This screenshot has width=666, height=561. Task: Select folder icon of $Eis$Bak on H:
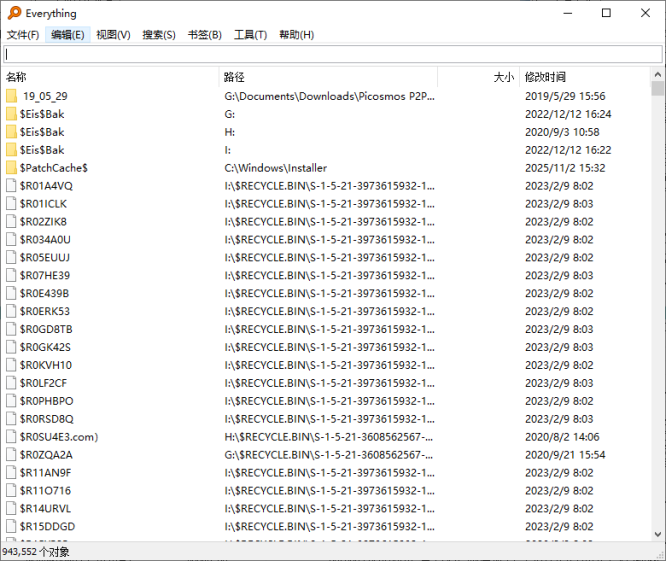11,132
